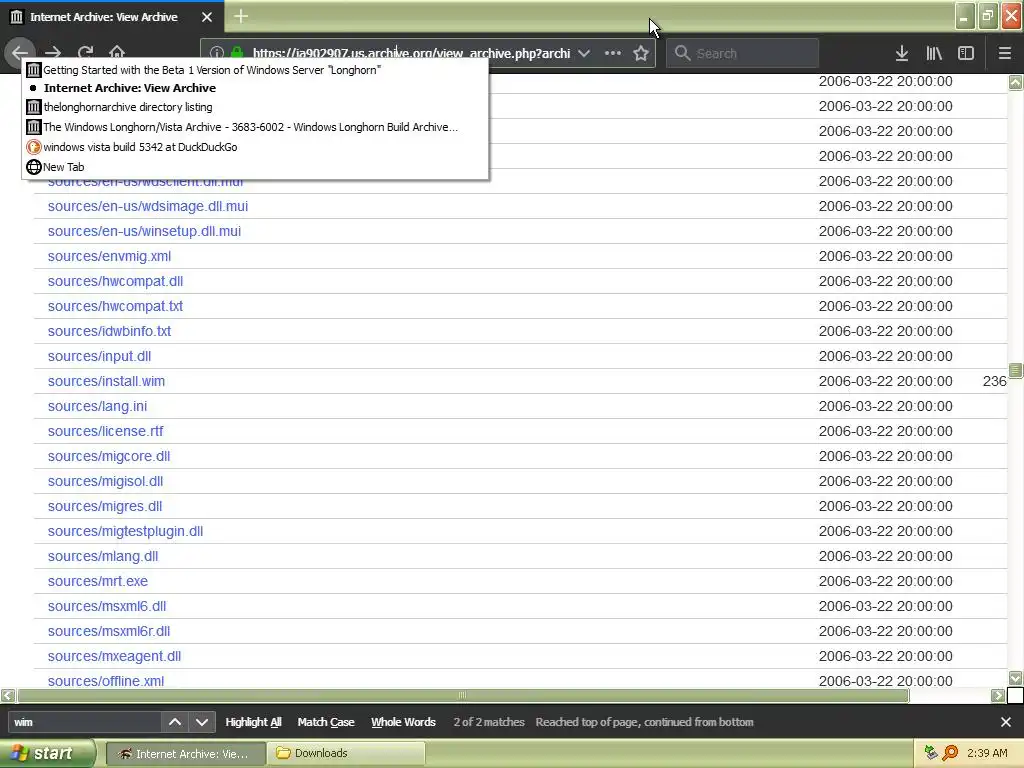
Task: Toggle Whole Words in find bar
Action: point(403,722)
